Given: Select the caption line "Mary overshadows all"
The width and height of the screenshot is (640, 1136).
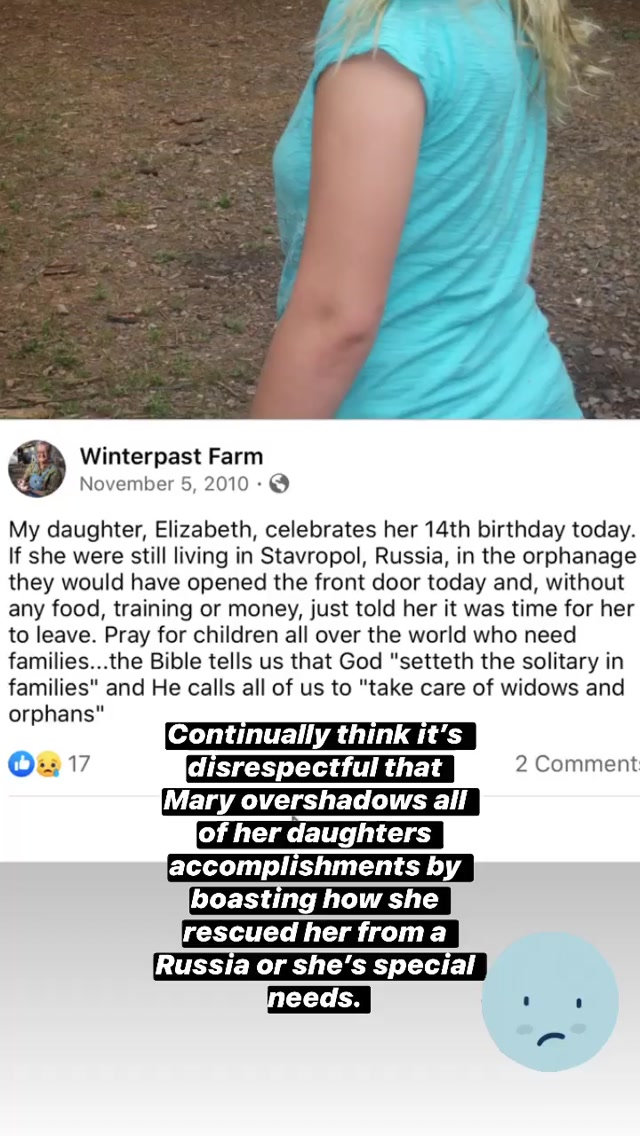Looking at the screenshot, I should point(320,801).
